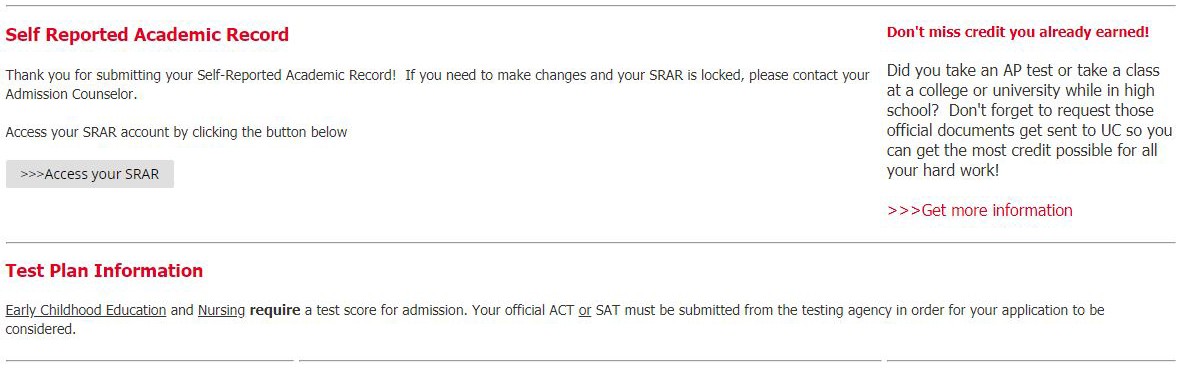The width and height of the screenshot is (1183, 370).
Task: Select the Self Reported Academic Record heading
Action: [x=147, y=35]
